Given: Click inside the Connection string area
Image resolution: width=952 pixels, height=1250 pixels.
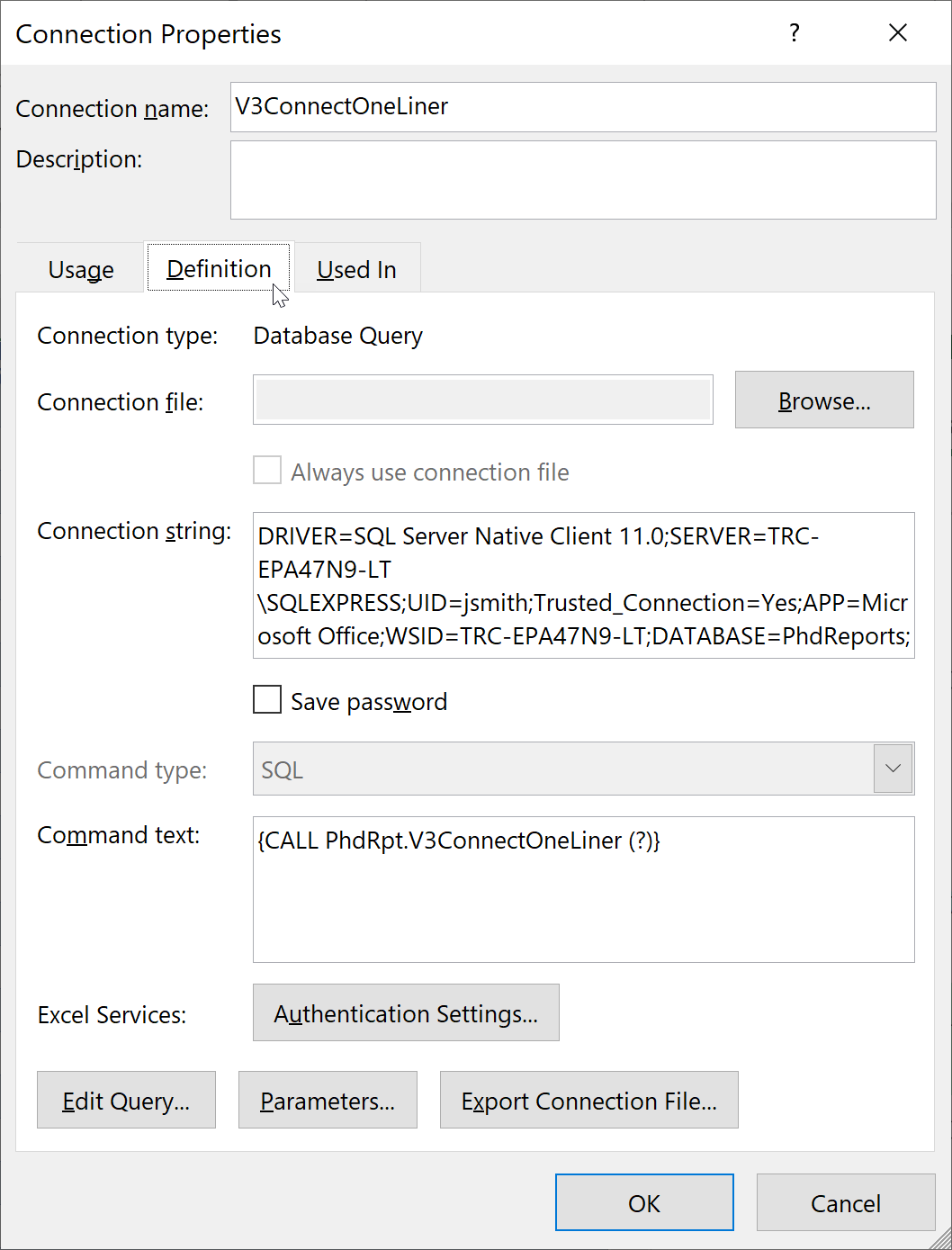Looking at the screenshot, I should (x=583, y=585).
